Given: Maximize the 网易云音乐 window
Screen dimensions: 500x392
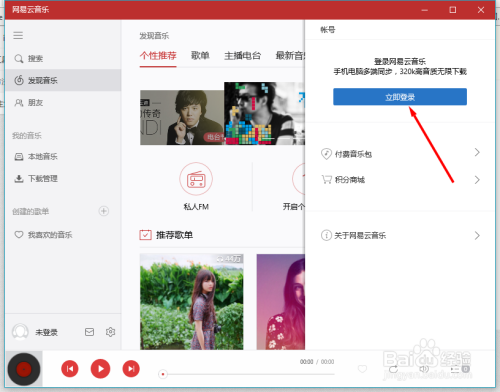Looking at the screenshot, I should tap(453, 10).
